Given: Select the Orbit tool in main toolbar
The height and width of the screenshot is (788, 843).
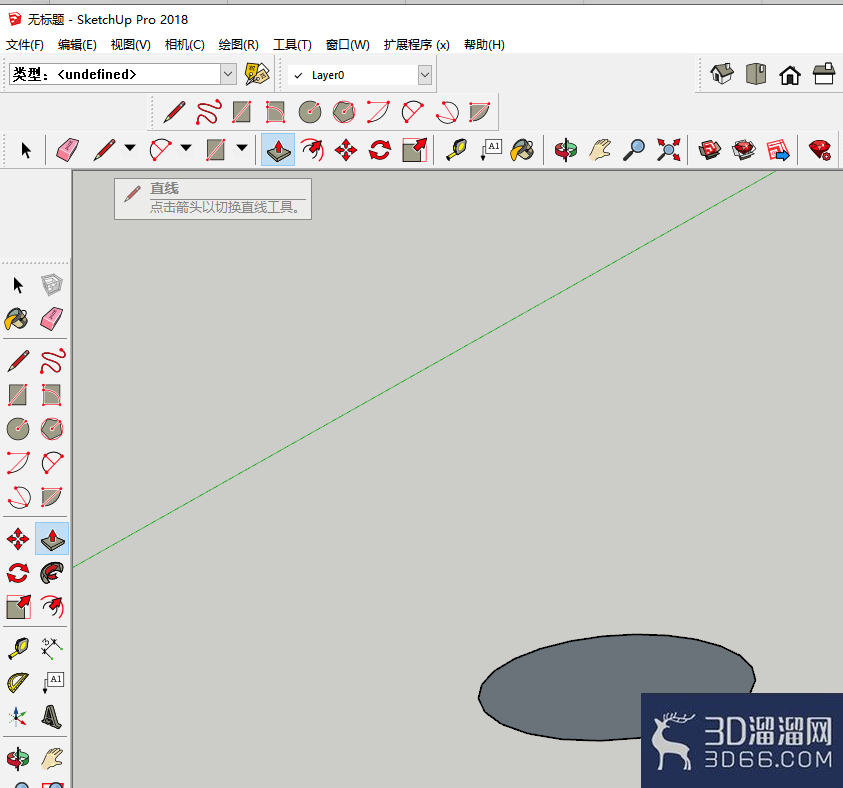Looking at the screenshot, I should (x=566, y=150).
